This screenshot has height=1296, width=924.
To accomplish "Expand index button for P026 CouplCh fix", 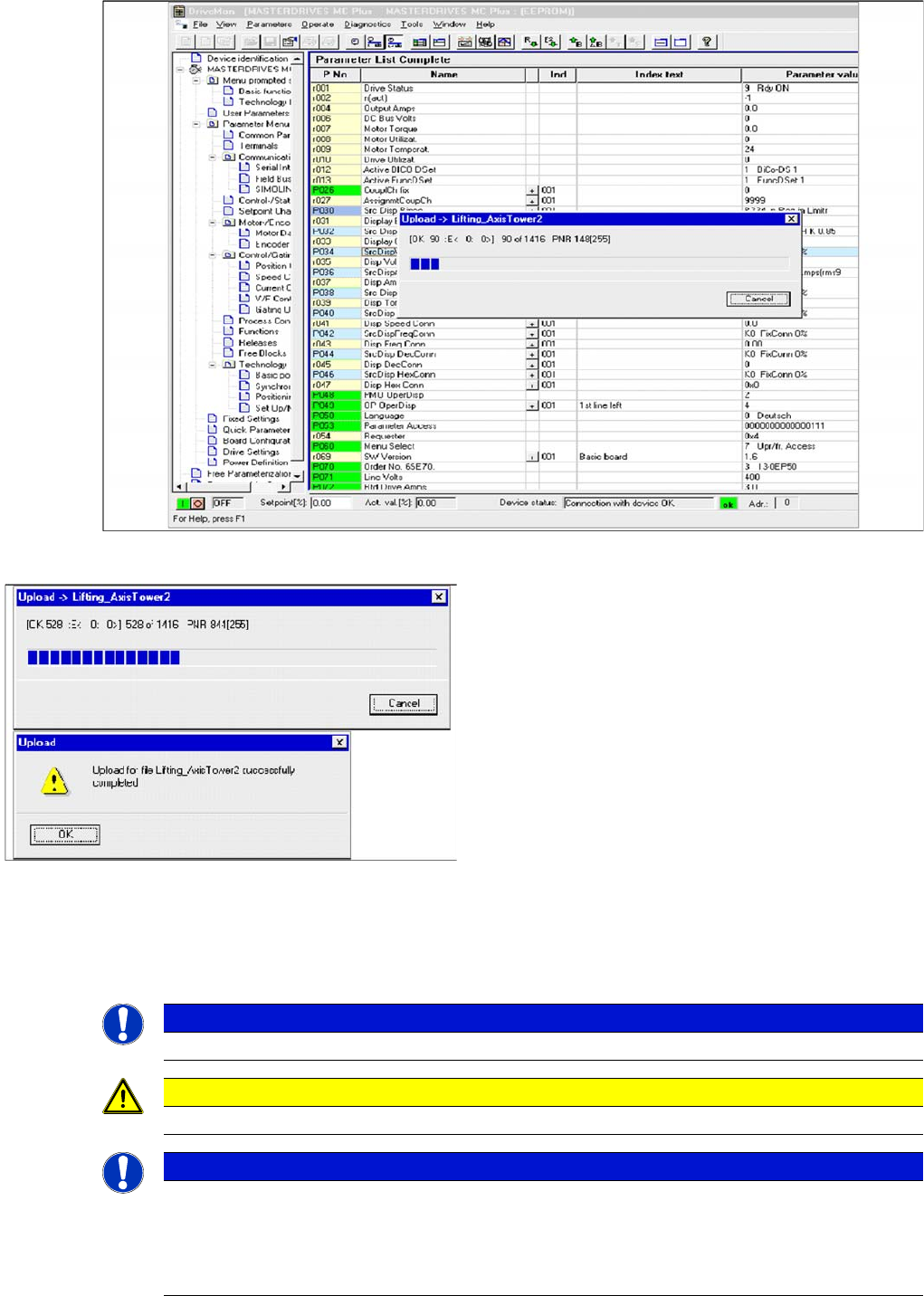I will (x=531, y=191).
